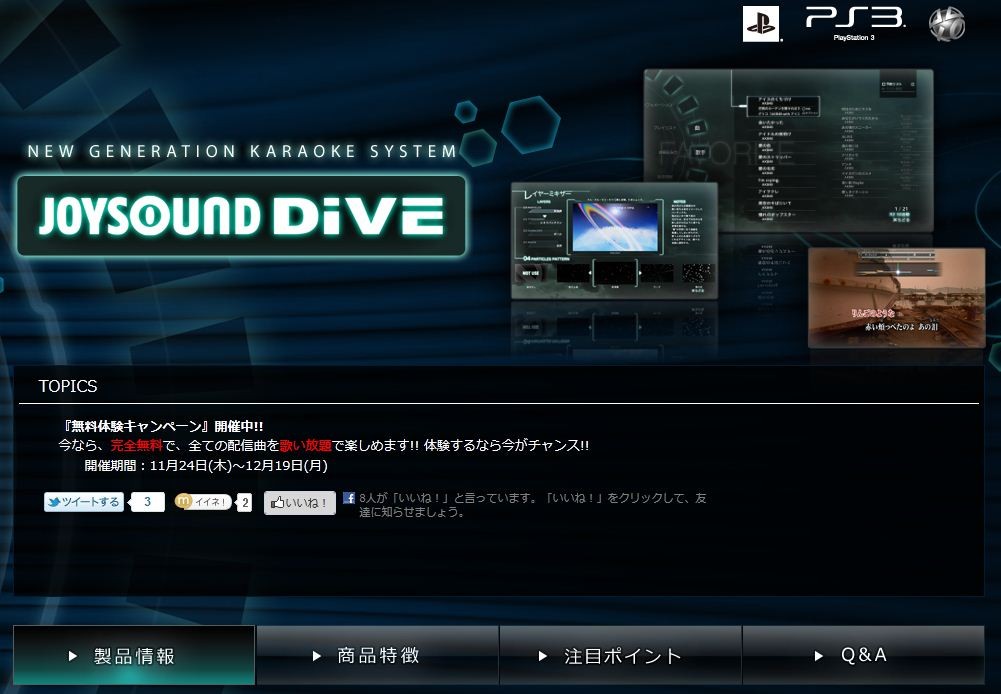
Task: Click the red 歌い放題 text
Action: pyautogui.click(x=306, y=445)
